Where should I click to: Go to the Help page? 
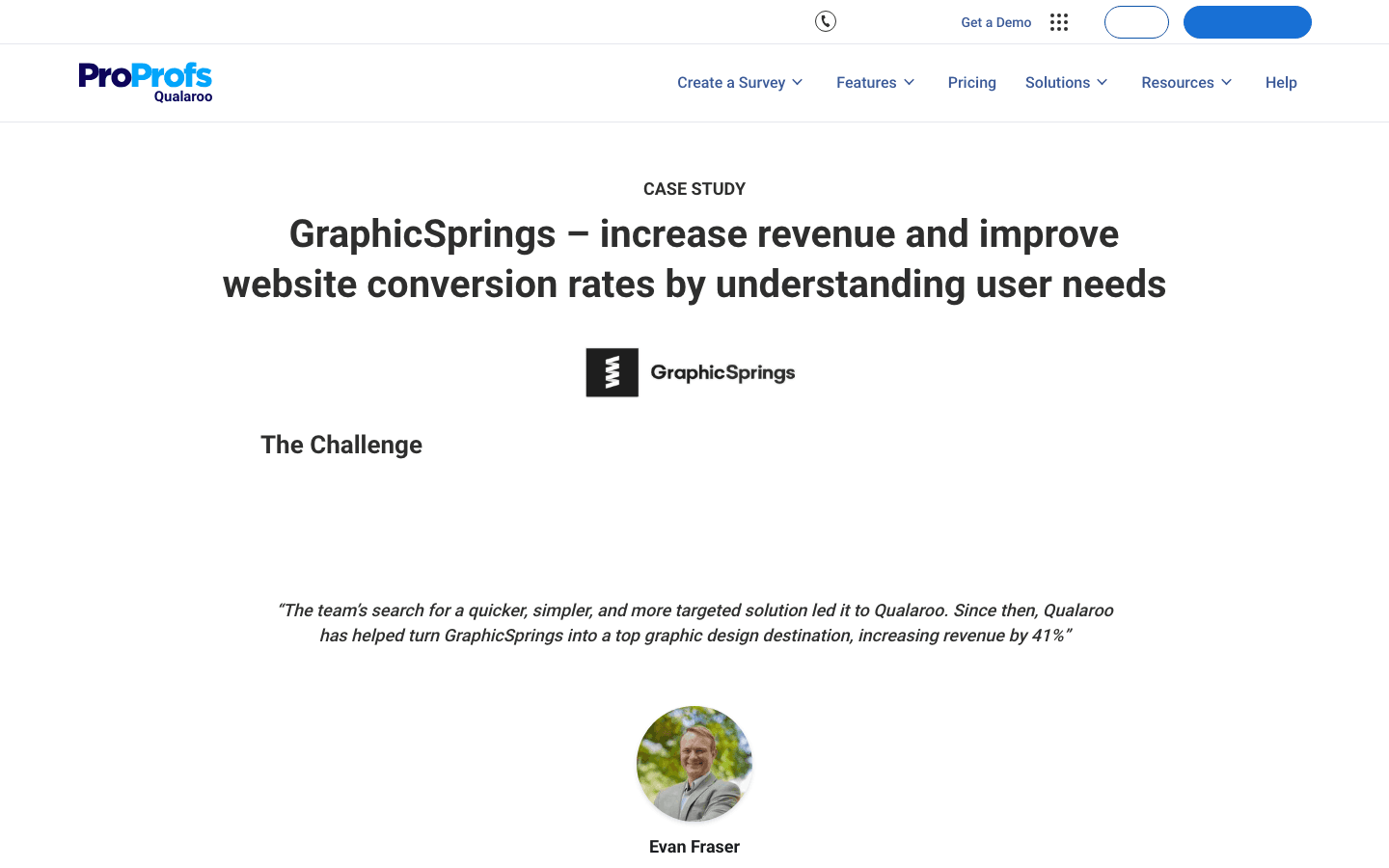[1281, 83]
